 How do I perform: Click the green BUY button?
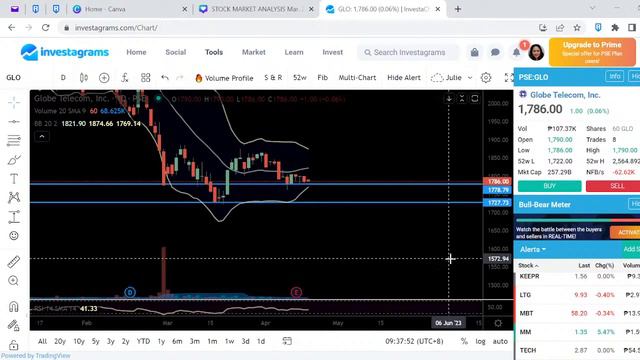[549, 186]
